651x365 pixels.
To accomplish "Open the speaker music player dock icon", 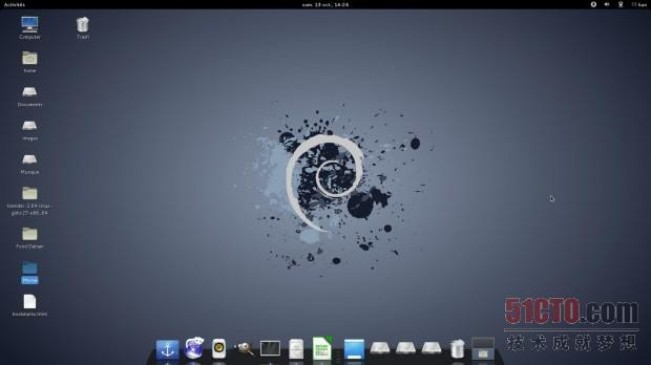I will click(218, 349).
